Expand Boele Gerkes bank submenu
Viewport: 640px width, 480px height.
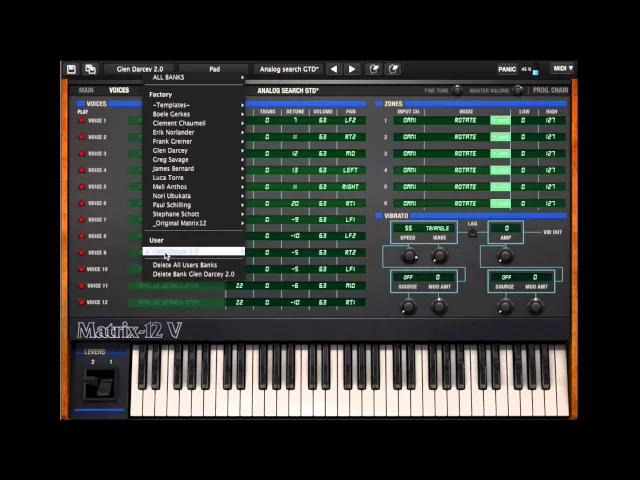click(194, 114)
